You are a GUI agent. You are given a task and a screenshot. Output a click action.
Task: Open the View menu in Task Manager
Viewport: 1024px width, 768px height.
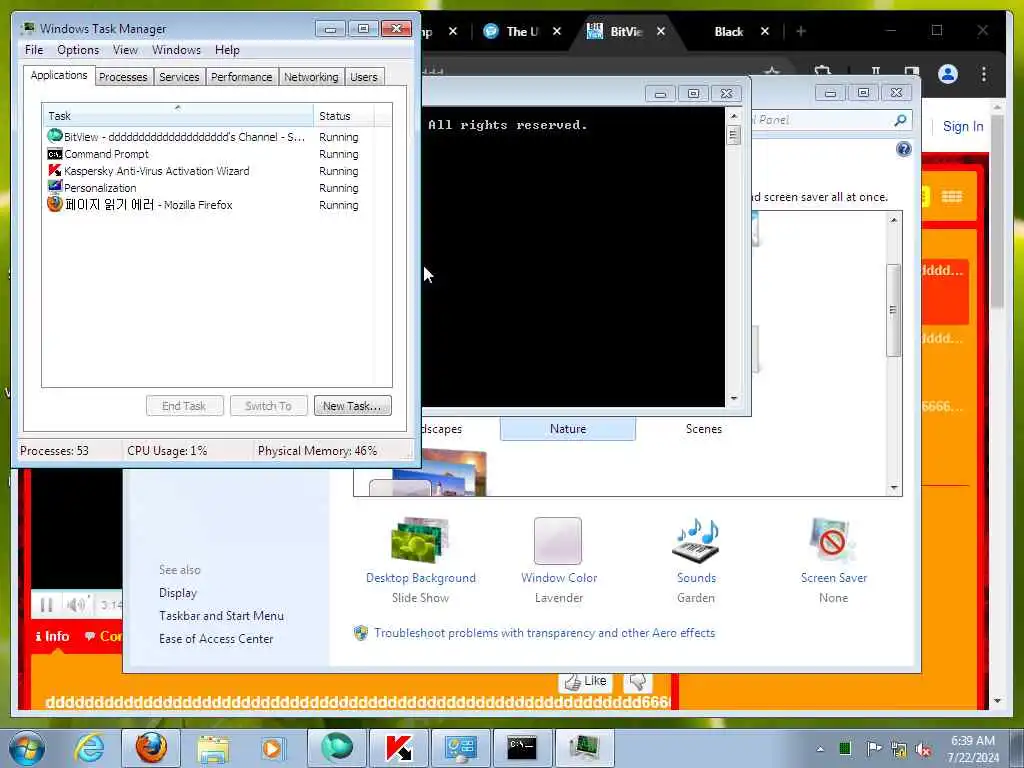125,50
